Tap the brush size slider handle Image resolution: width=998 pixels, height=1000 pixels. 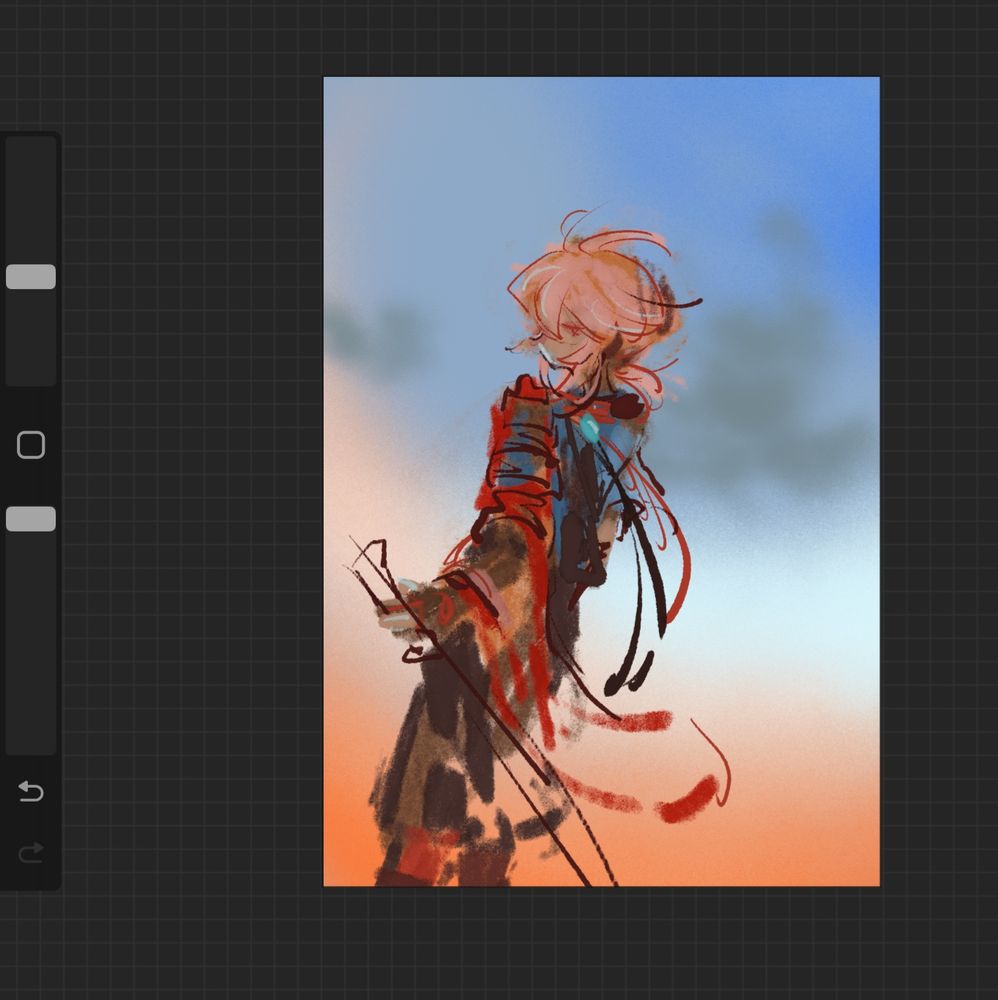coord(31,277)
